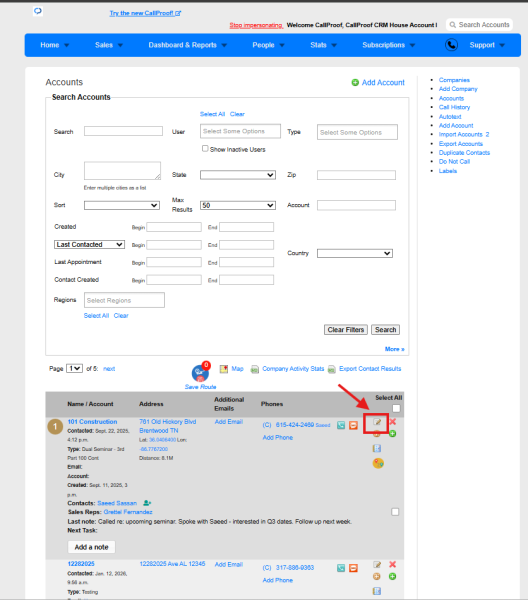Click orange text message icon for 101 Construction

pos(353,425)
